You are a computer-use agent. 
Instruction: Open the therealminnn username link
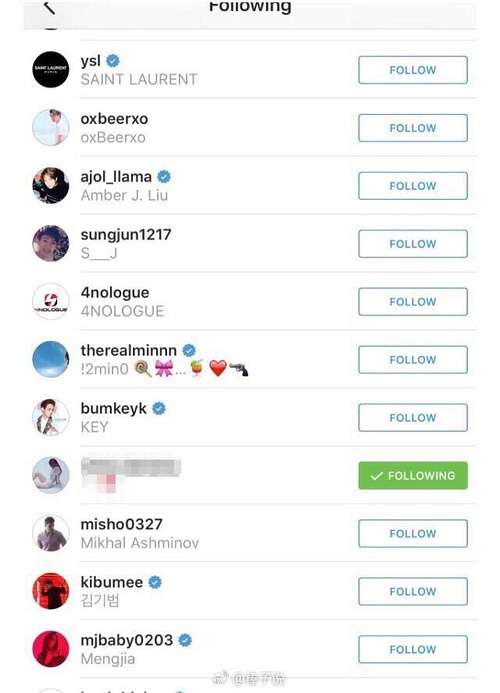pyautogui.click(x=129, y=350)
